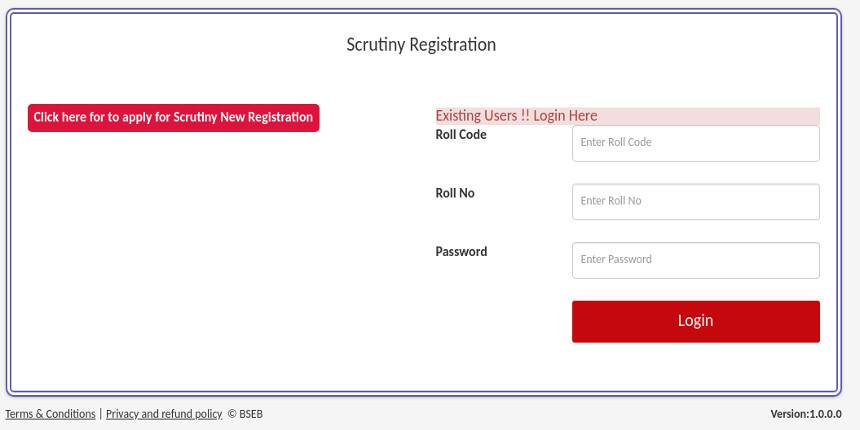
Task: Click the © BSEB copyright text
Action: pos(245,414)
